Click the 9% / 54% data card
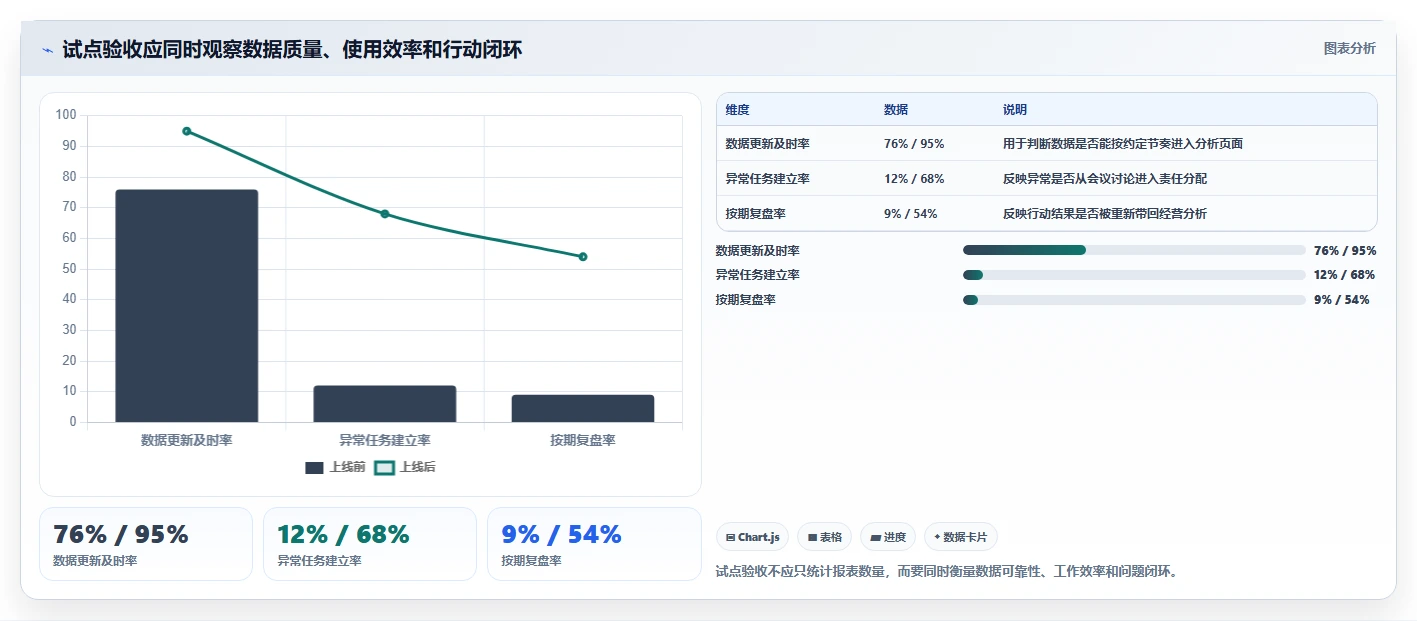 click(x=594, y=544)
